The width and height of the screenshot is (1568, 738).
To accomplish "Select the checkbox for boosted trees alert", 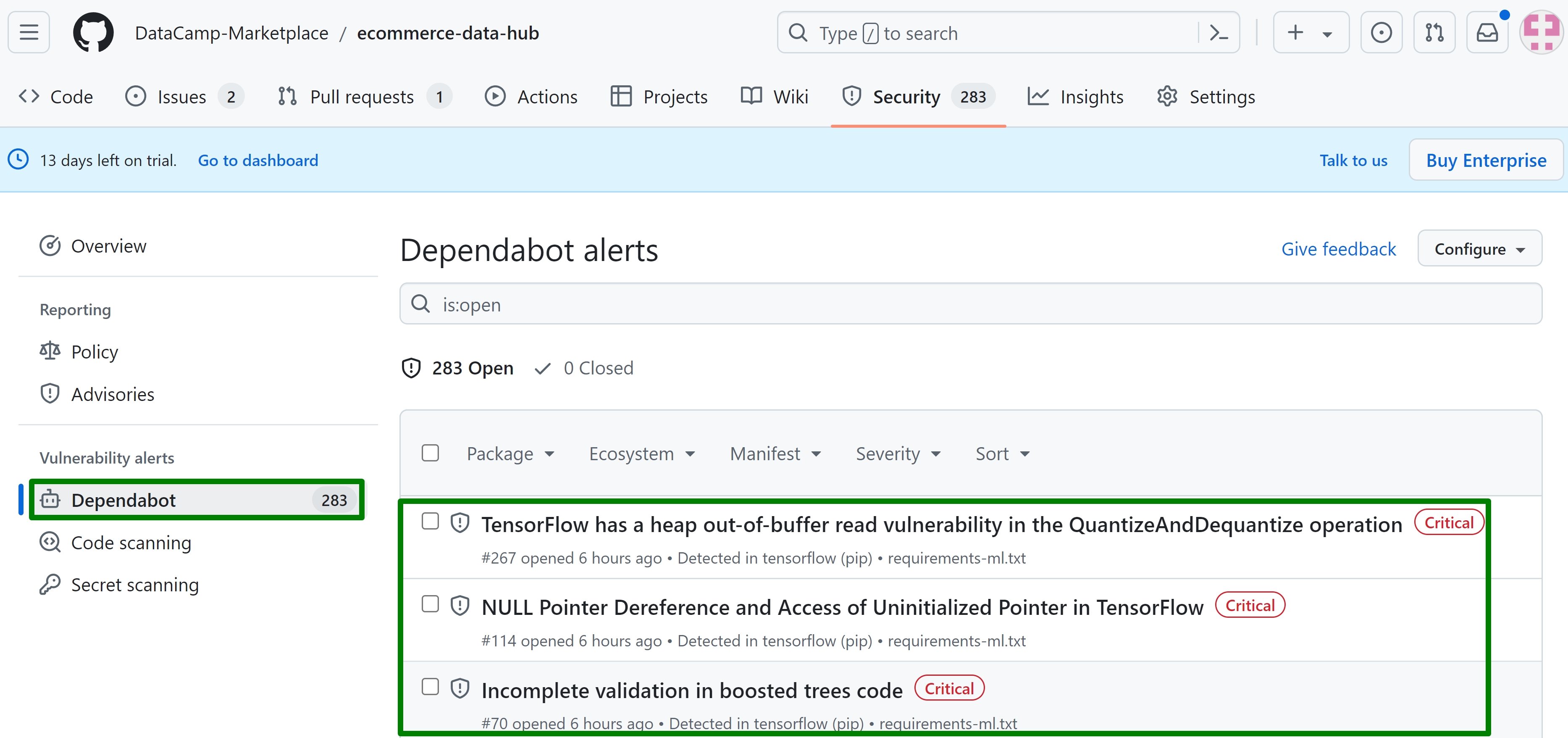I will 431,687.
